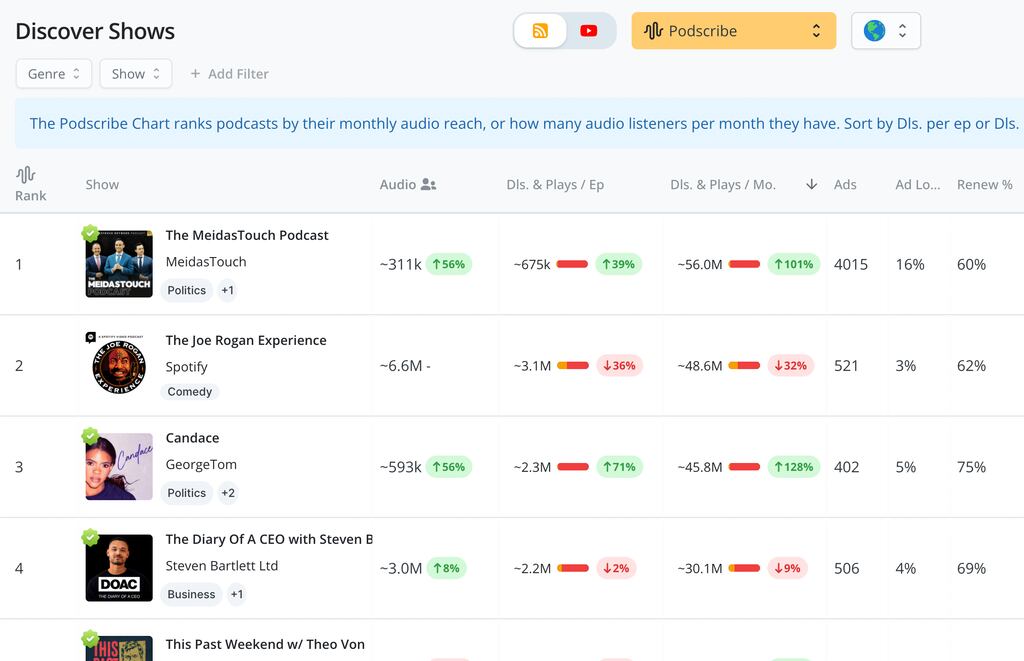Screen dimensions: 1024x661
Task: Switch to the RSS feed view
Action: click(541, 31)
